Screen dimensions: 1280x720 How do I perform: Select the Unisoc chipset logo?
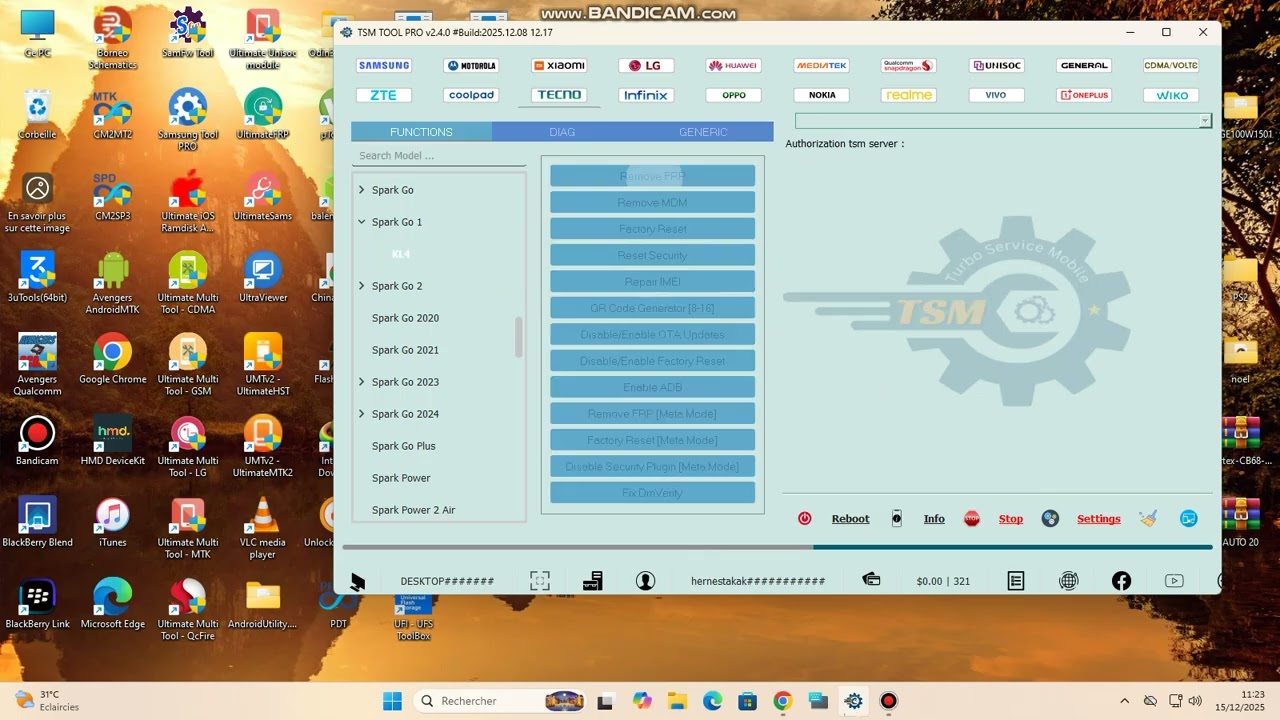(996, 66)
